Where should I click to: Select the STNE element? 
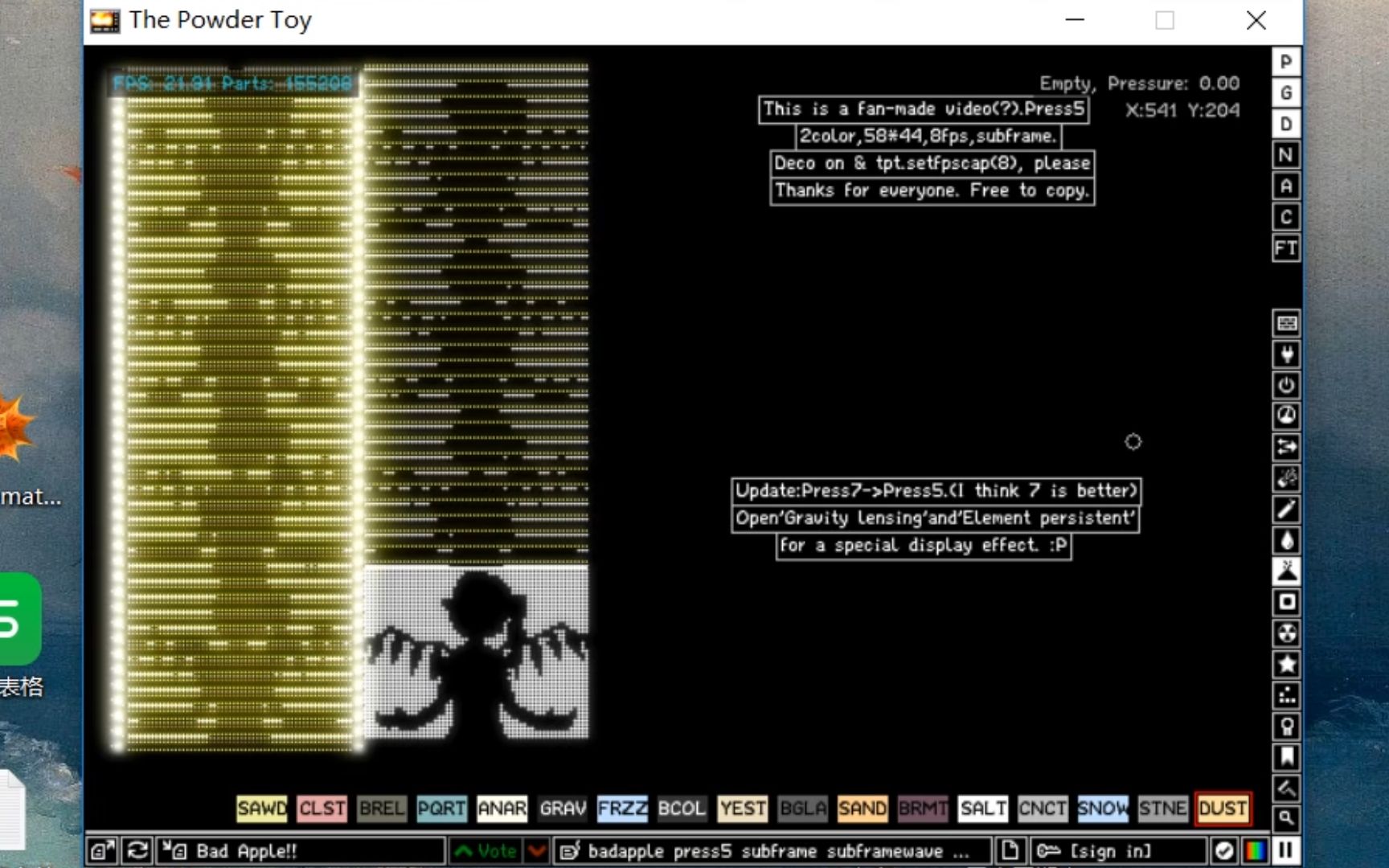tap(1163, 808)
